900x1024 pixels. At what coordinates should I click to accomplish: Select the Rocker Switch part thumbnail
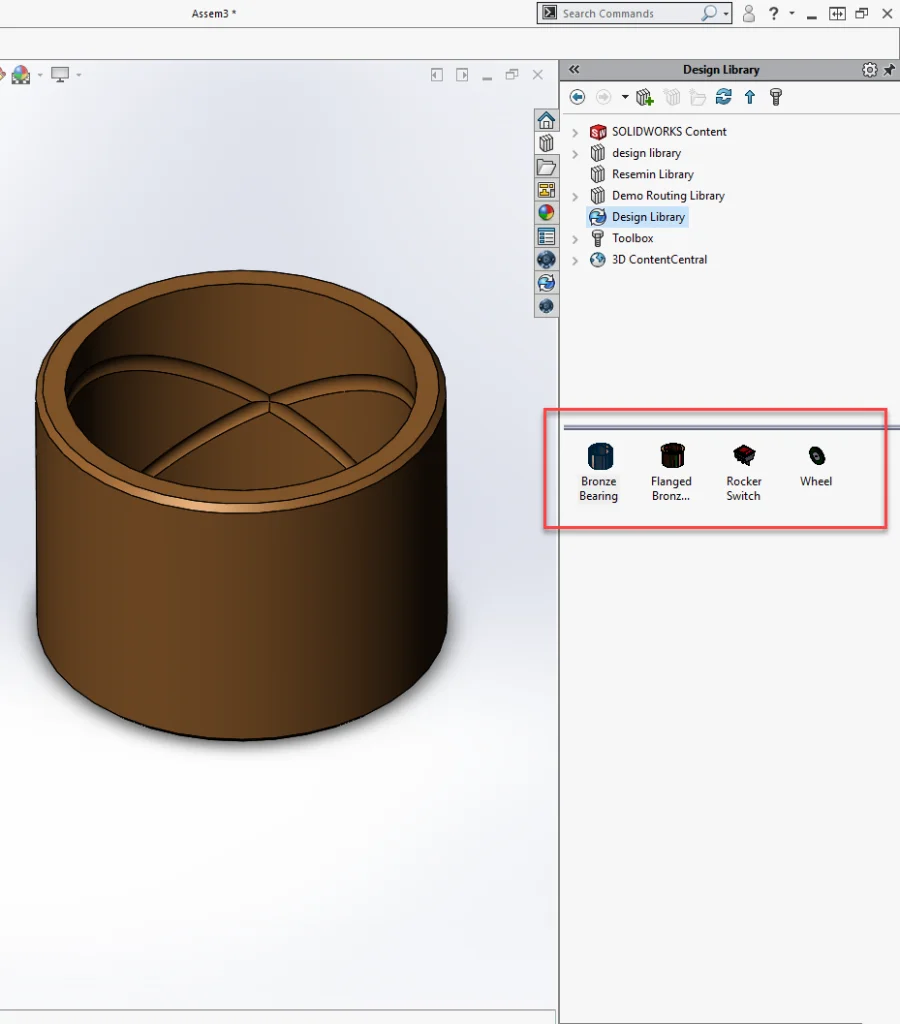click(744, 457)
